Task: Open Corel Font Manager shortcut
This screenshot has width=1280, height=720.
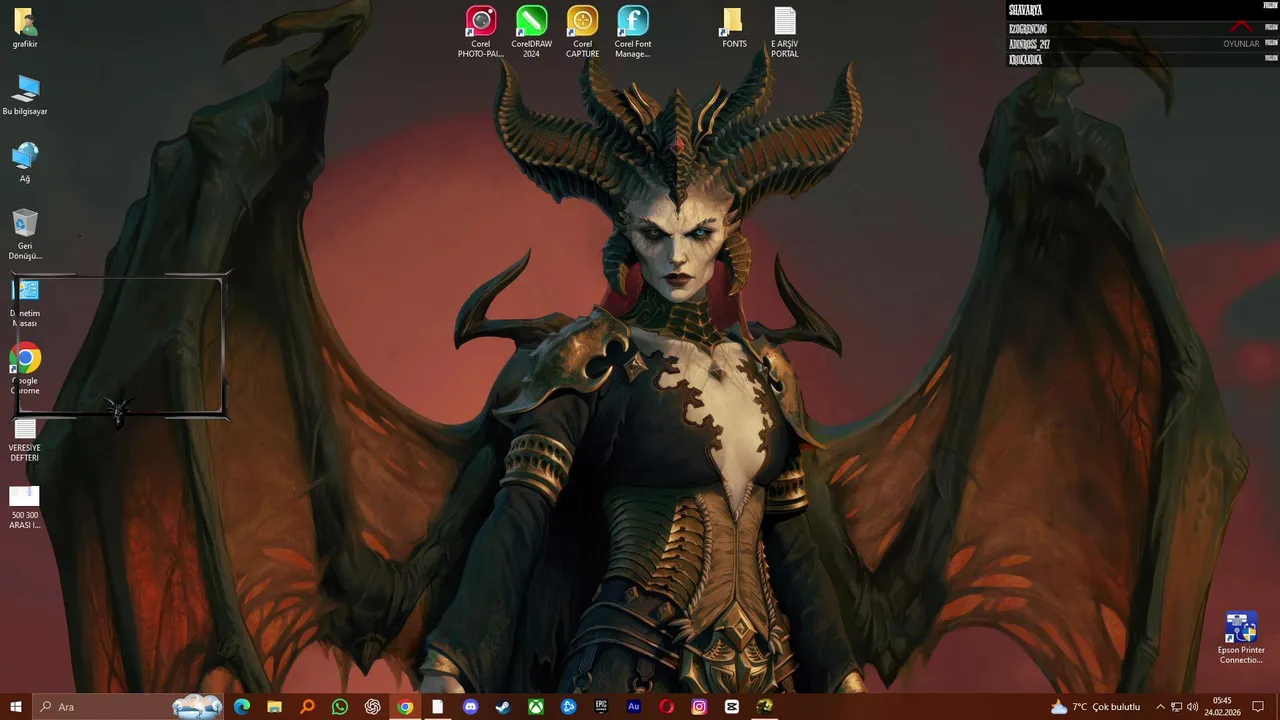Action: (x=633, y=31)
